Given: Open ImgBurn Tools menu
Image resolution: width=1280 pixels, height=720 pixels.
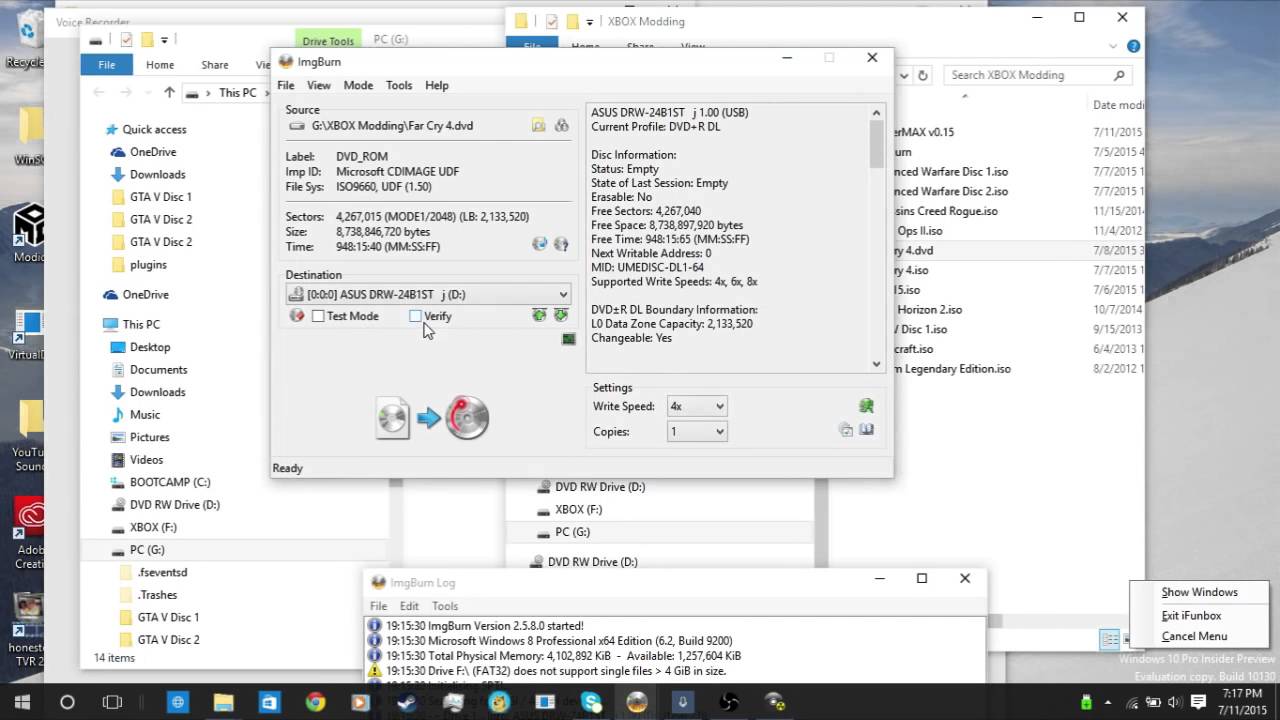Looking at the screenshot, I should point(399,85).
